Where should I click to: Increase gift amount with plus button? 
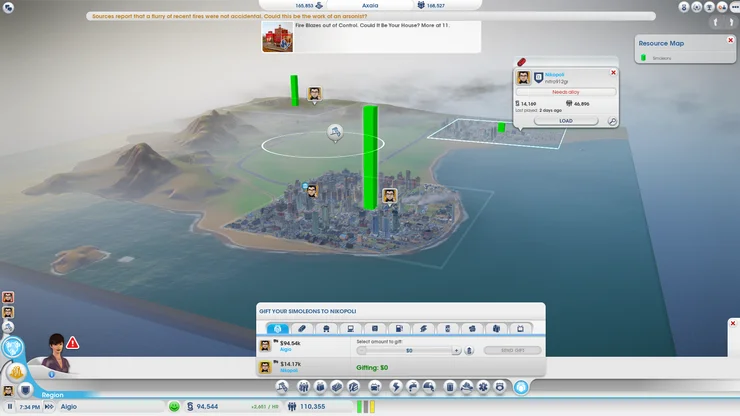[x=456, y=350]
